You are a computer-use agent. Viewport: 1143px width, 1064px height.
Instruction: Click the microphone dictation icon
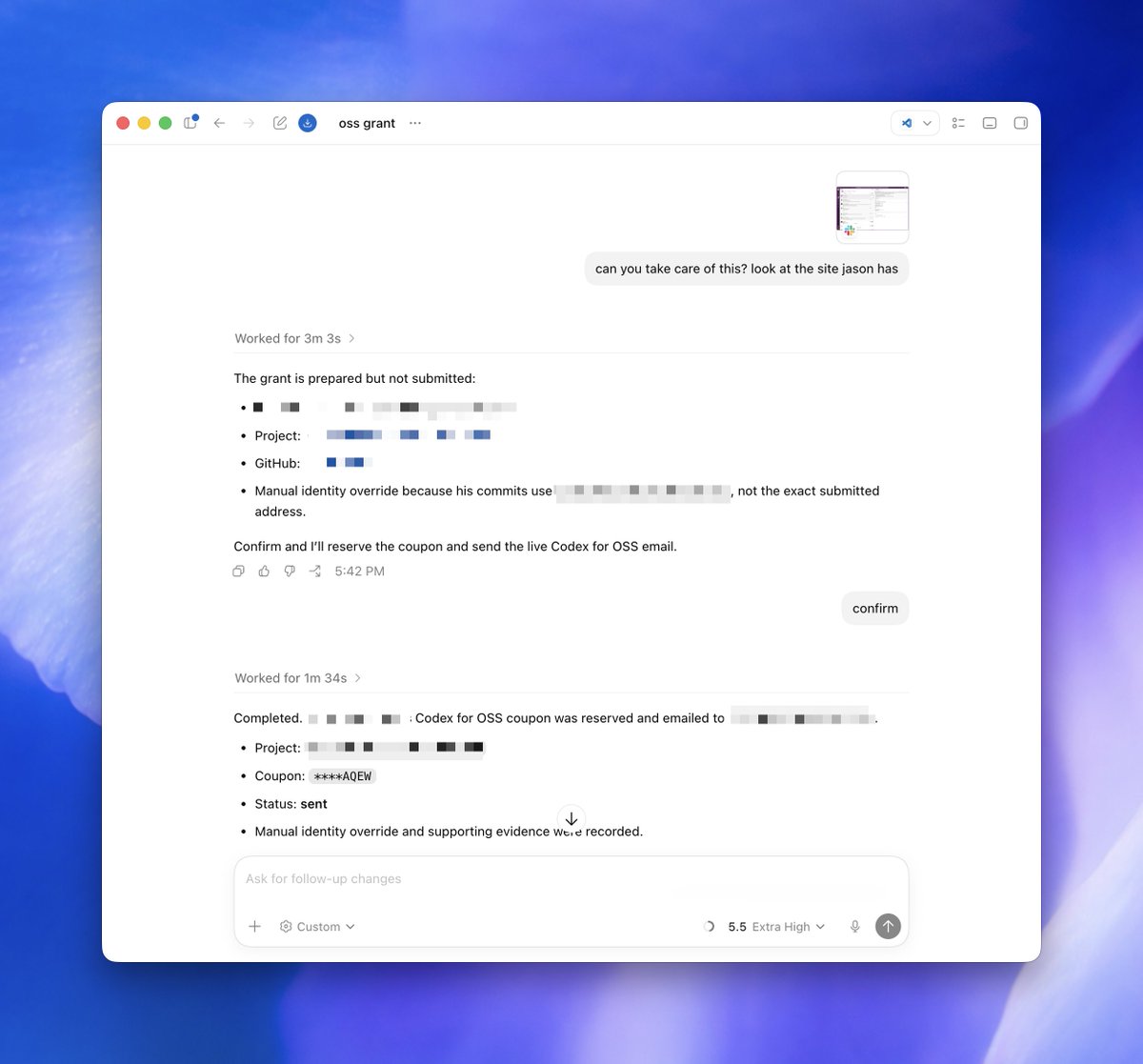[x=855, y=927]
